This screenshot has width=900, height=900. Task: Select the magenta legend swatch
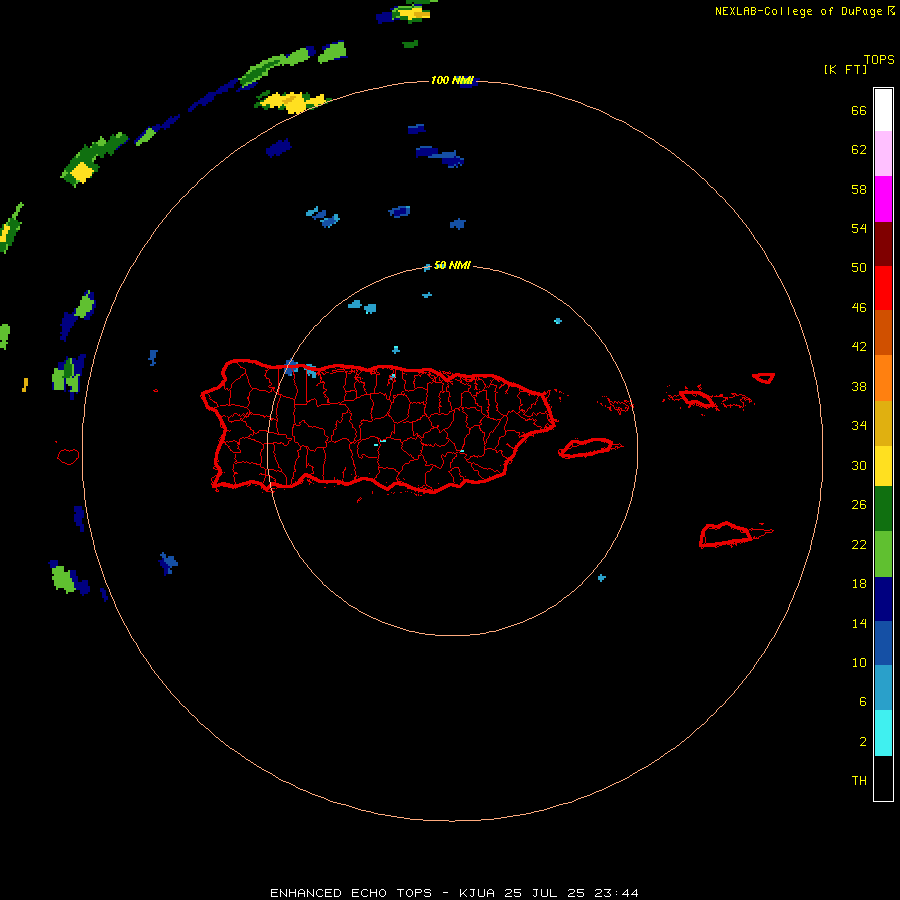tap(883, 199)
